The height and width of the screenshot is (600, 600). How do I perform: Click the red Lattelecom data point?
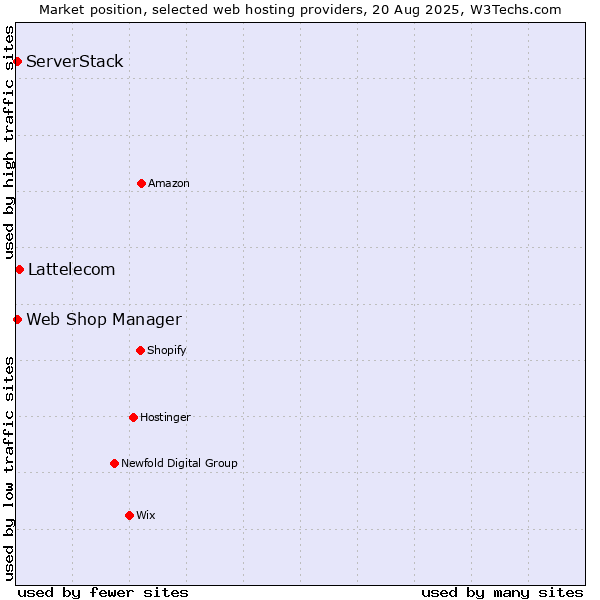pos(20,270)
